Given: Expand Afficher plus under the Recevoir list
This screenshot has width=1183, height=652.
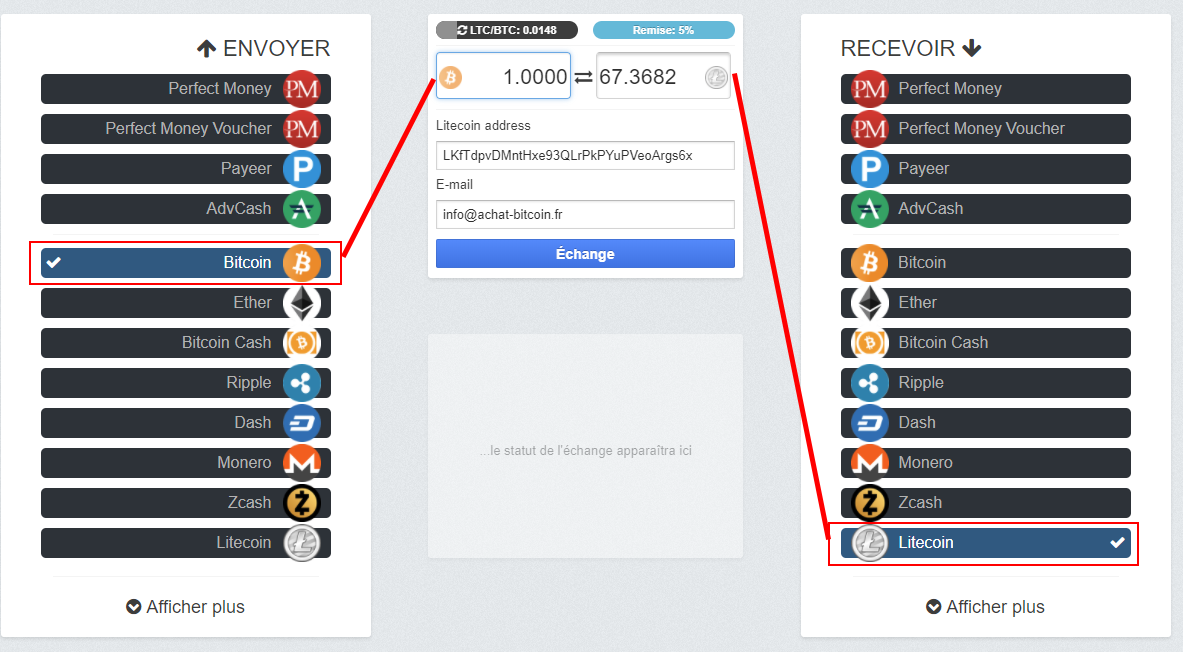Looking at the screenshot, I should [985, 607].
